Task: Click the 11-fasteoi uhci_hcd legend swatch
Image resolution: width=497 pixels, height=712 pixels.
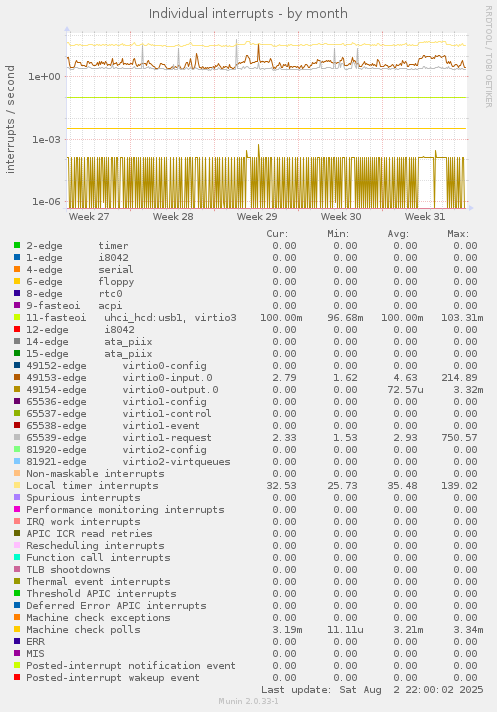Action: click(x=17, y=317)
